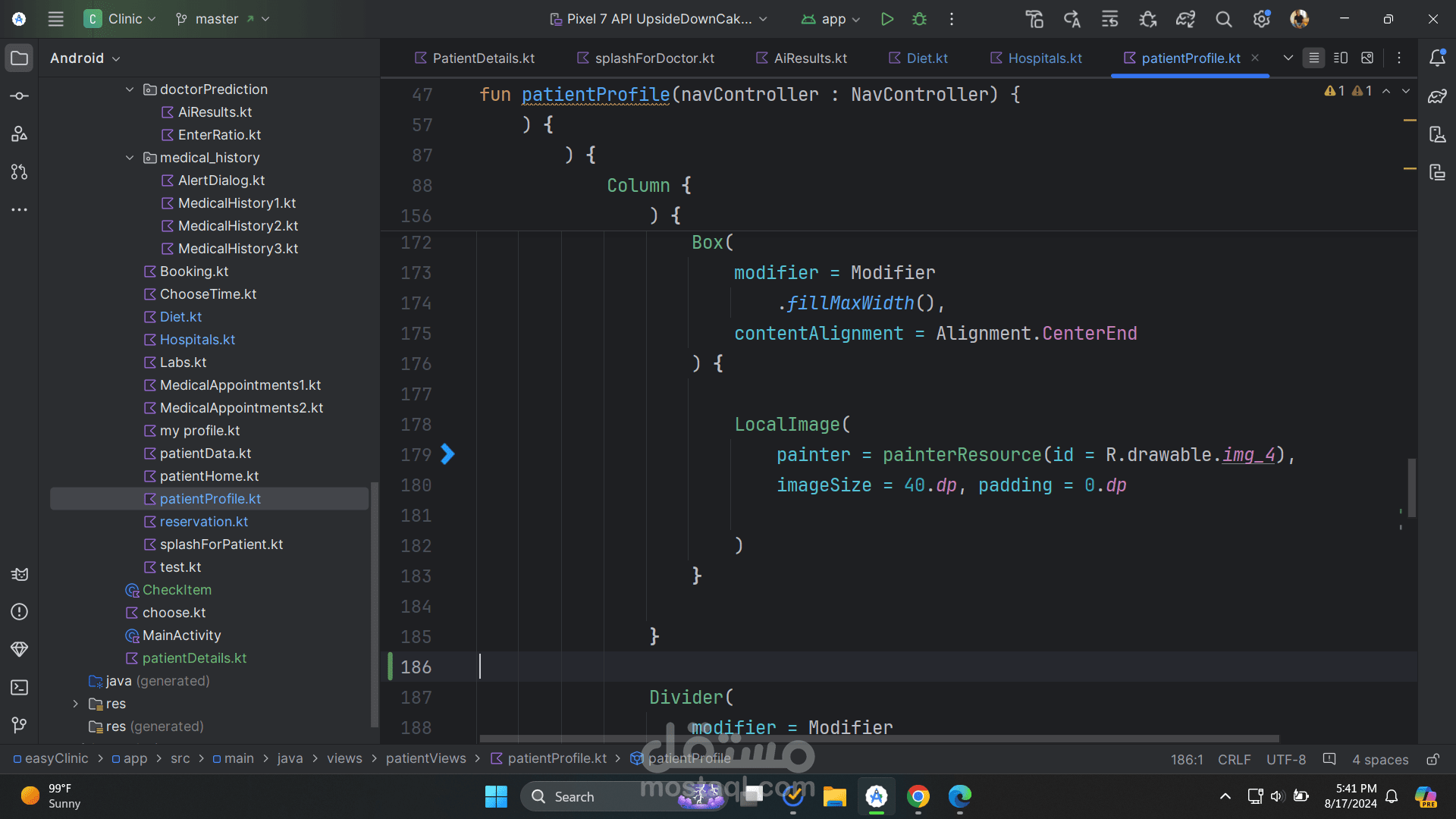Image resolution: width=1456 pixels, height=819 pixels.
Task: Open the Problems tool window
Action: point(20,612)
